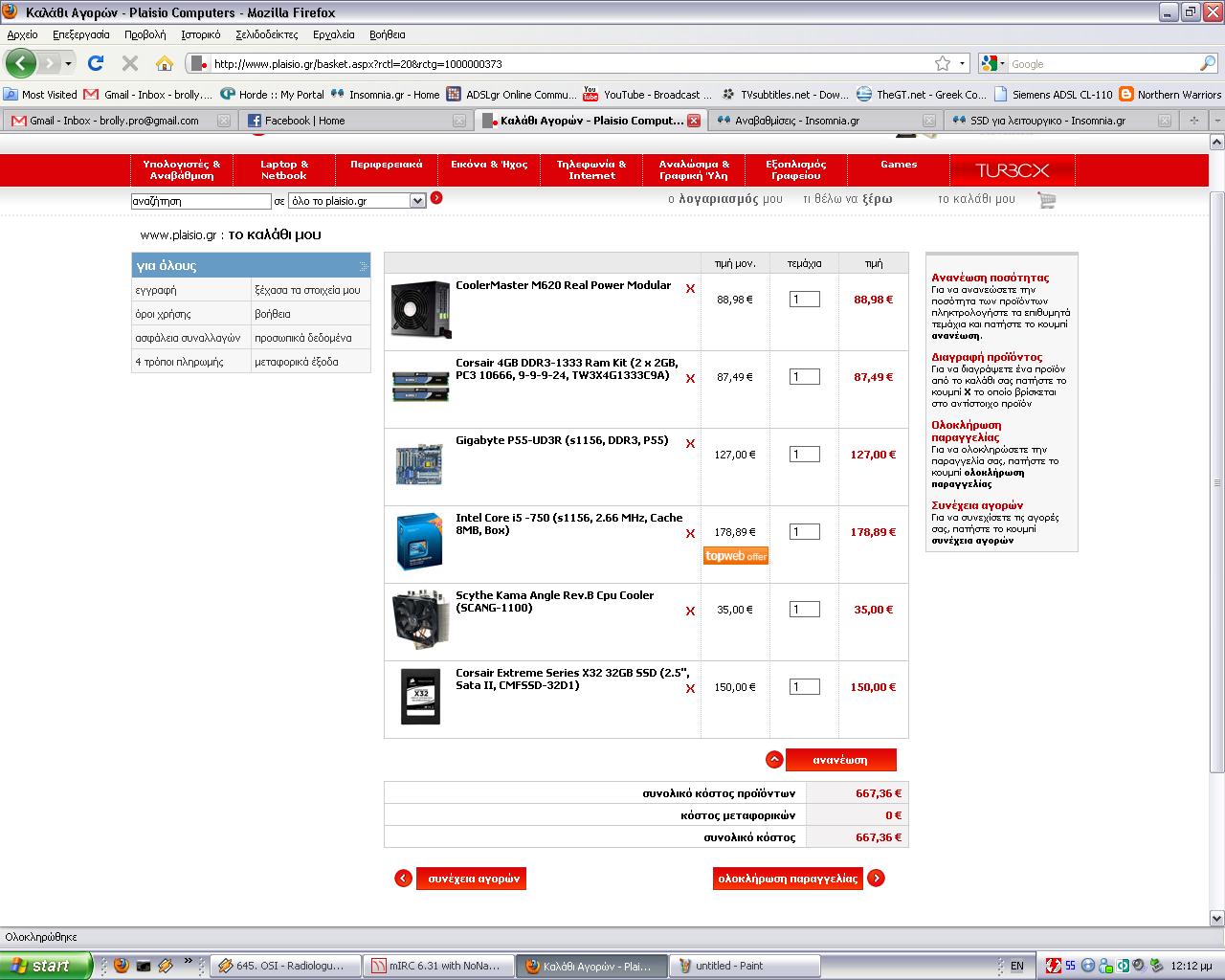Click the shopping cart icon

click(1046, 199)
